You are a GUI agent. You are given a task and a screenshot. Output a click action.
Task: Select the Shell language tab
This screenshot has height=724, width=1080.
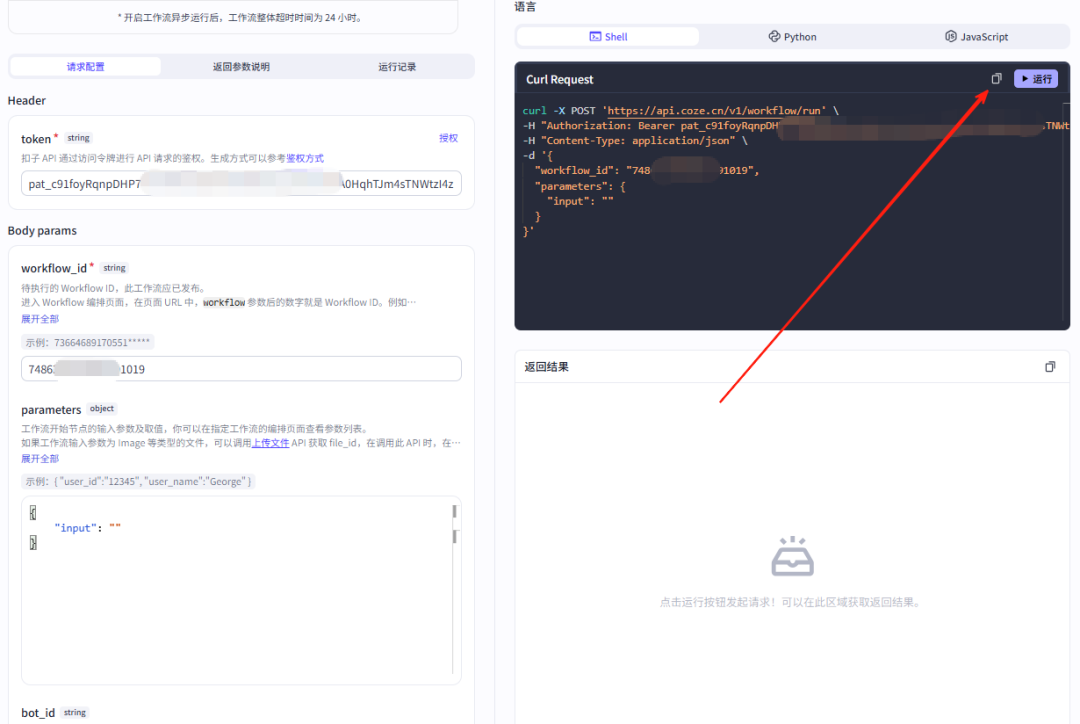click(608, 37)
